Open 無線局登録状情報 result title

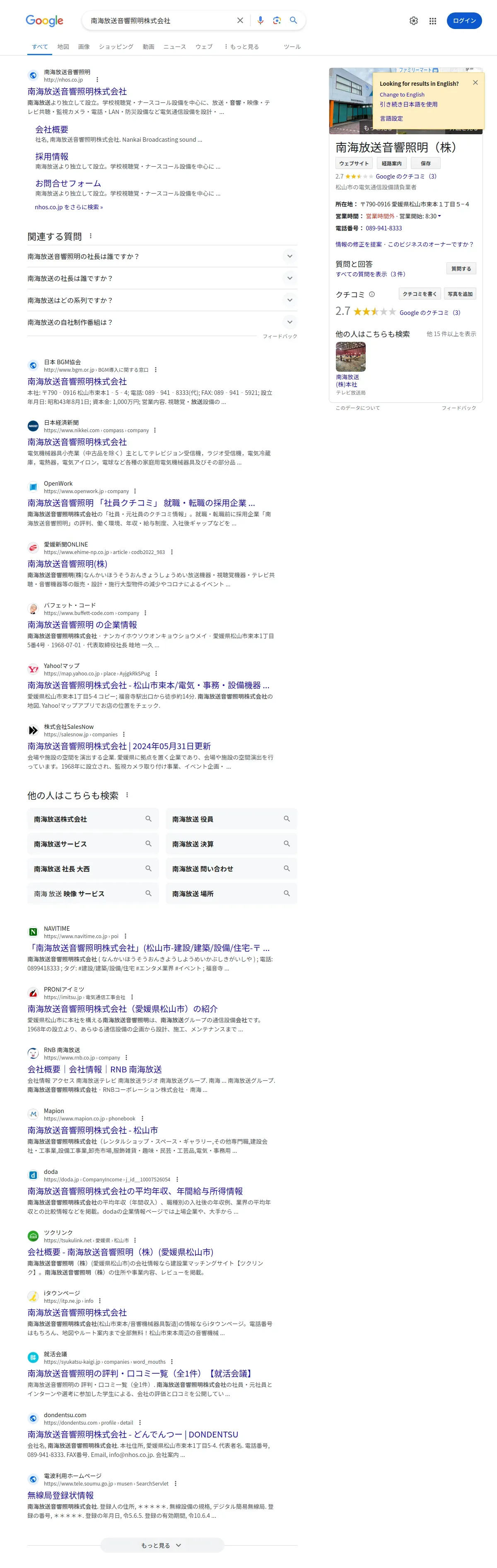pos(60,1495)
